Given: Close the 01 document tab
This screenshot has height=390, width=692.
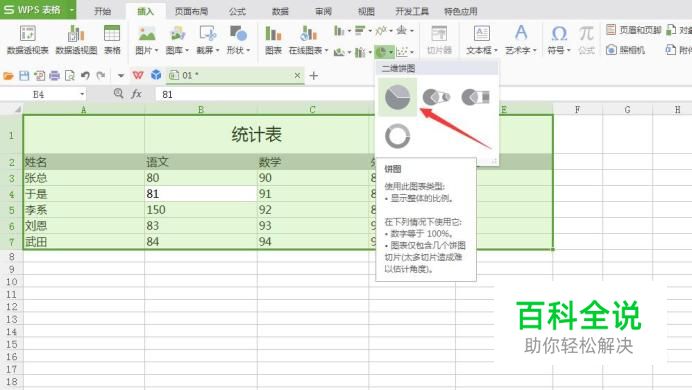Looking at the screenshot, I should click(297, 75).
